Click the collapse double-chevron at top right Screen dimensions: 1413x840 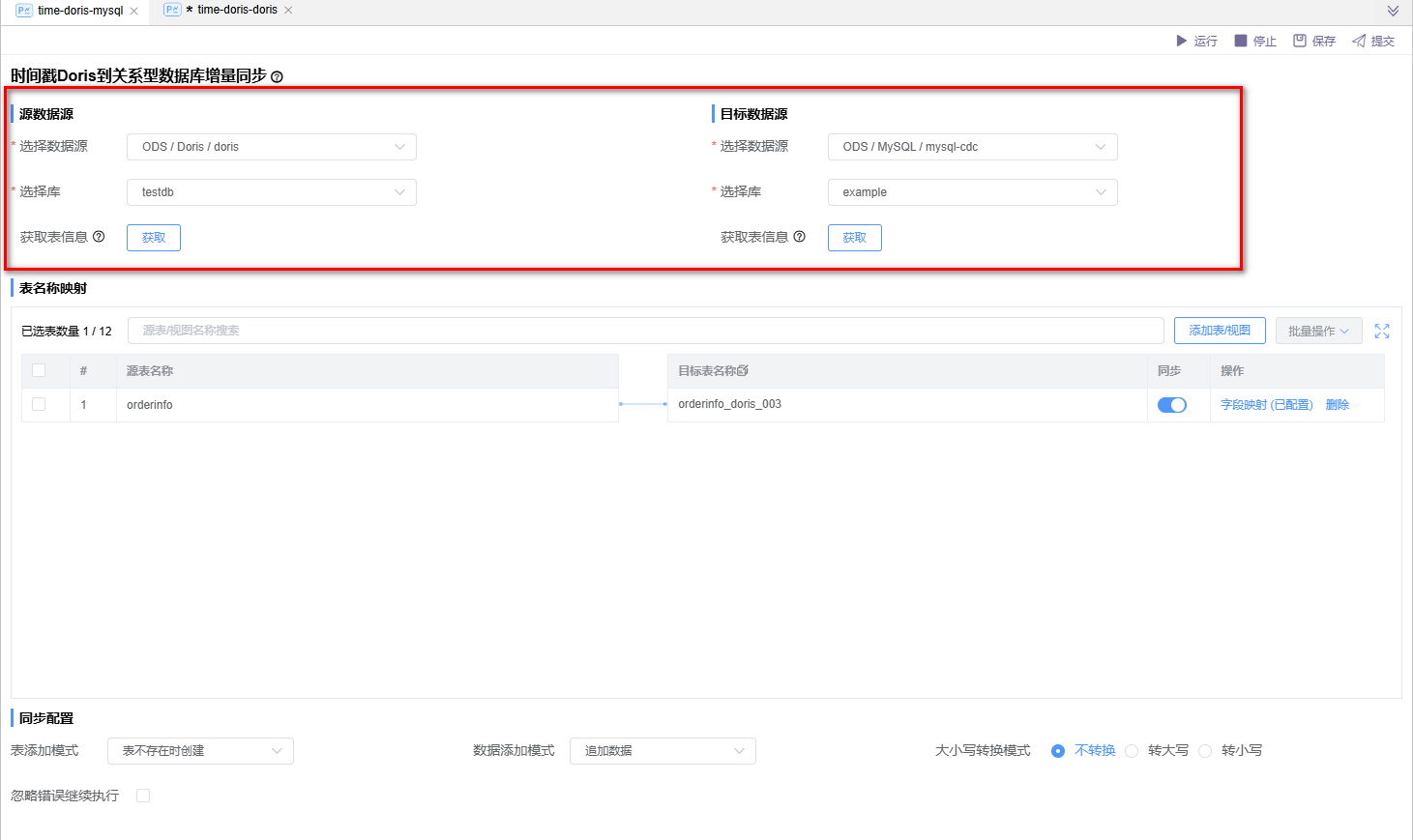click(x=1393, y=11)
